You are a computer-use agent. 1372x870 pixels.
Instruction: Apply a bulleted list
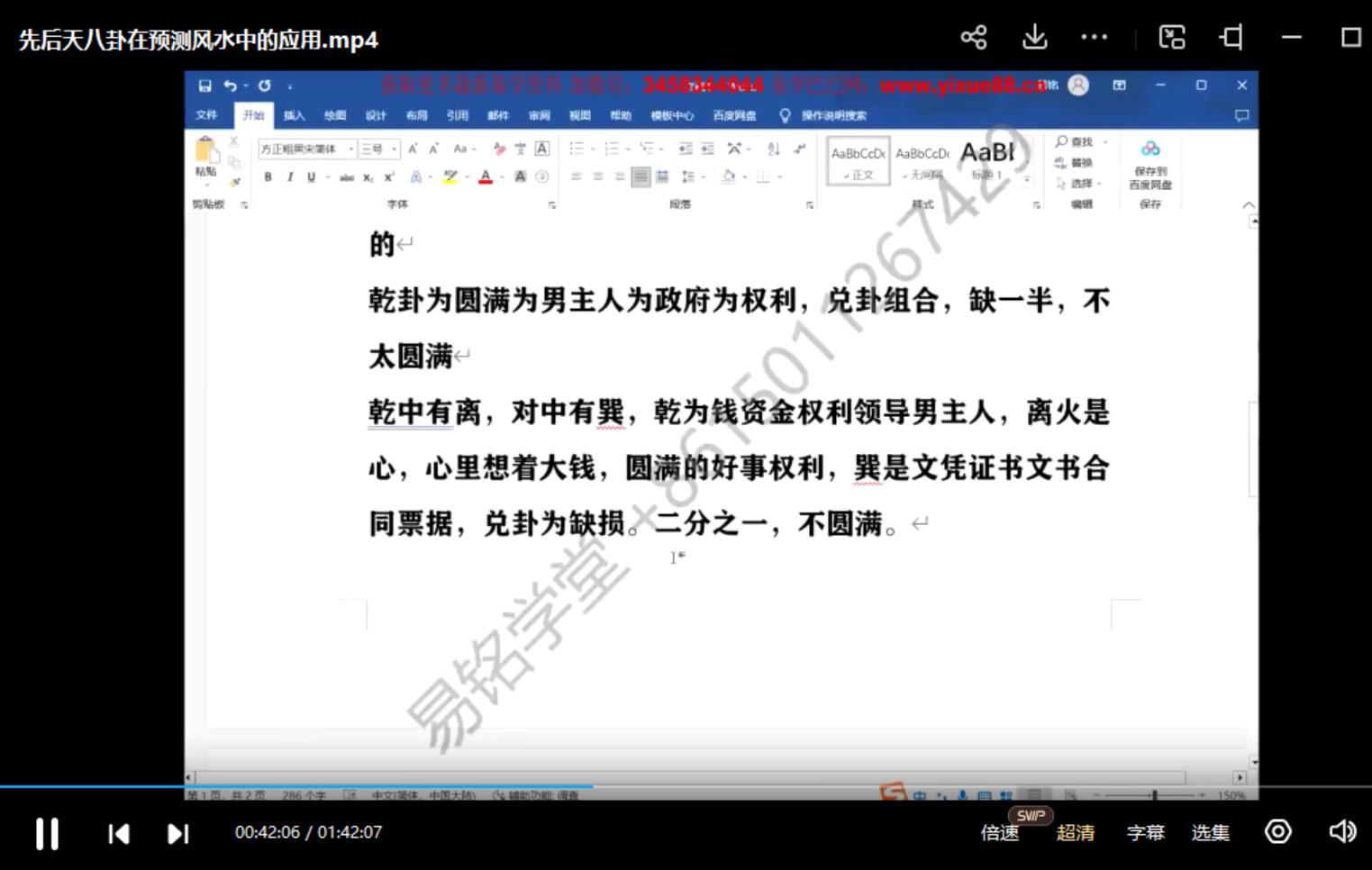click(x=578, y=148)
